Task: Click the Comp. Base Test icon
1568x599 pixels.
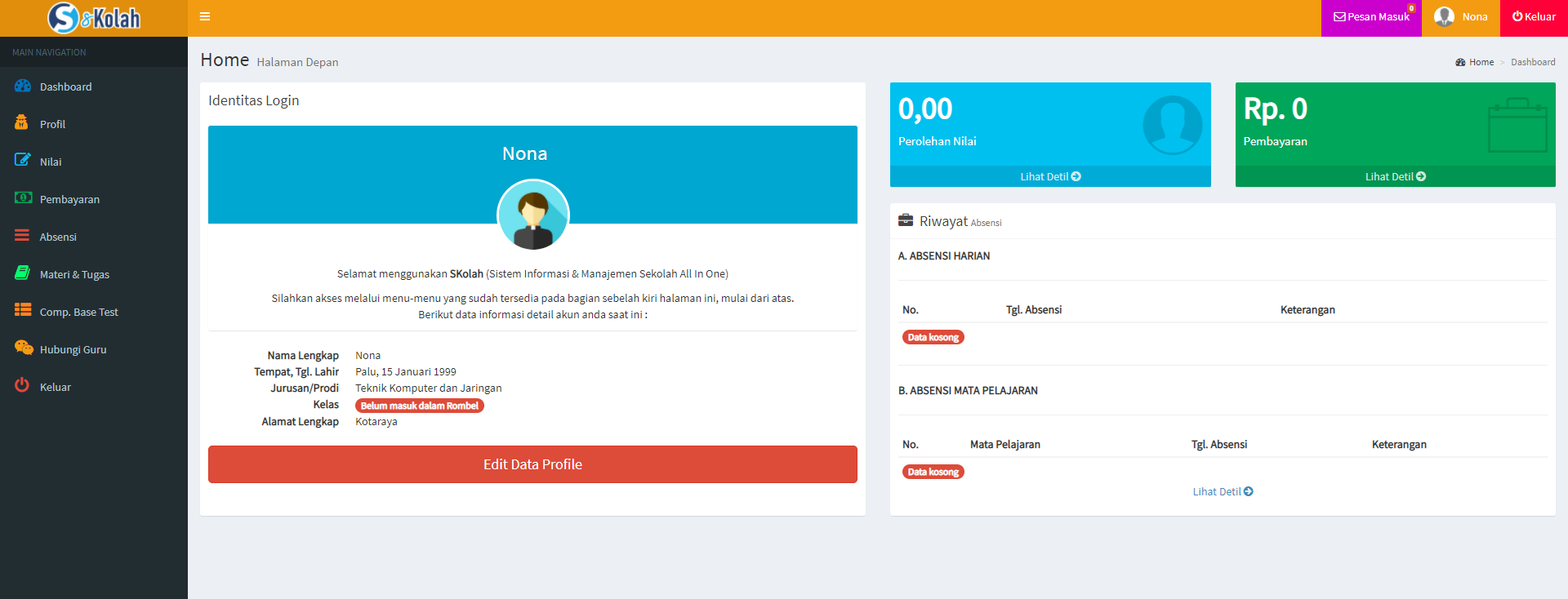Action: click(x=23, y=311)
